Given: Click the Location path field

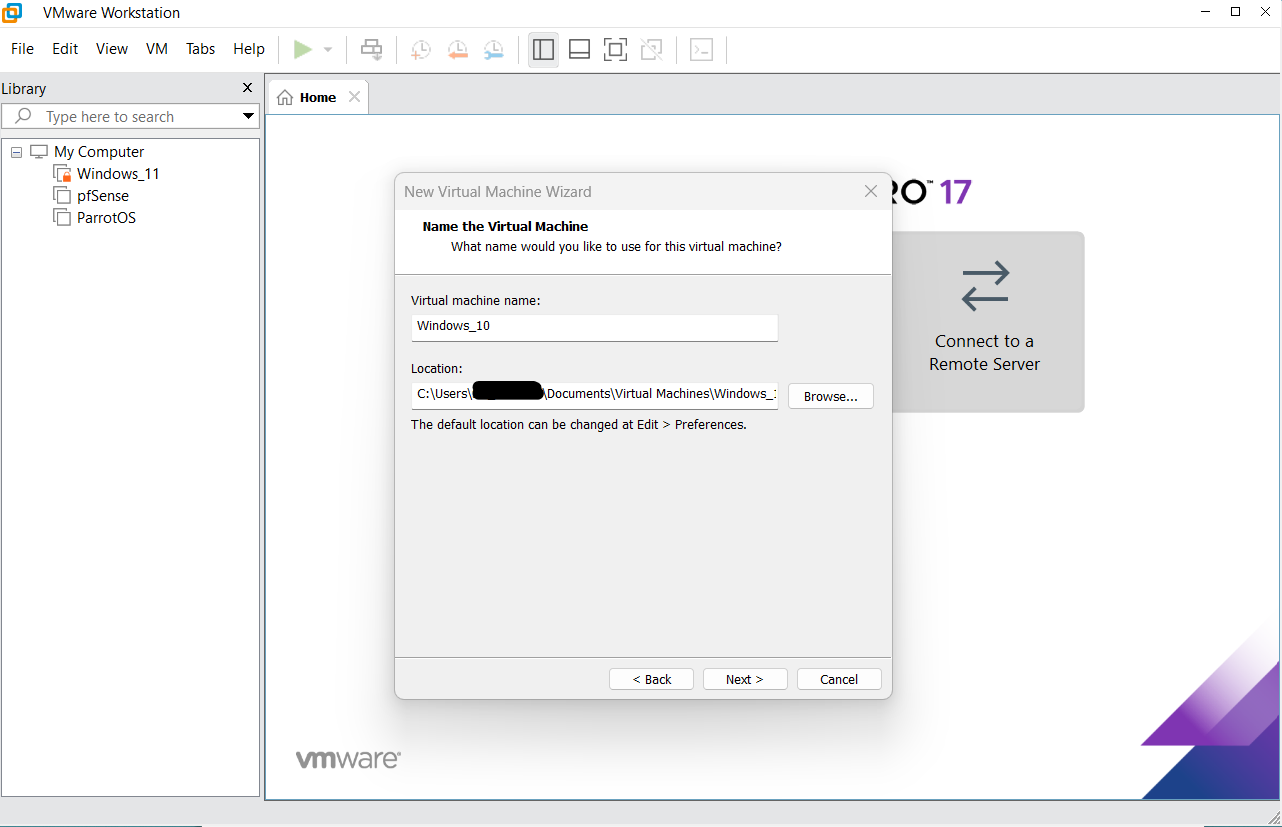Looking at the screenshot, I should tap(594, 395).
